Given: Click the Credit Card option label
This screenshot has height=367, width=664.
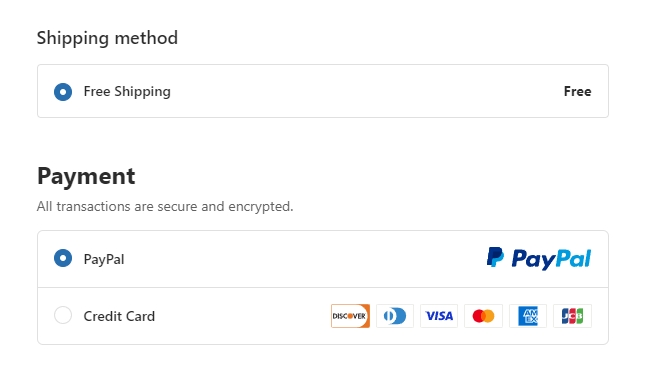Looking at the screenshot, I should point(119,316).
